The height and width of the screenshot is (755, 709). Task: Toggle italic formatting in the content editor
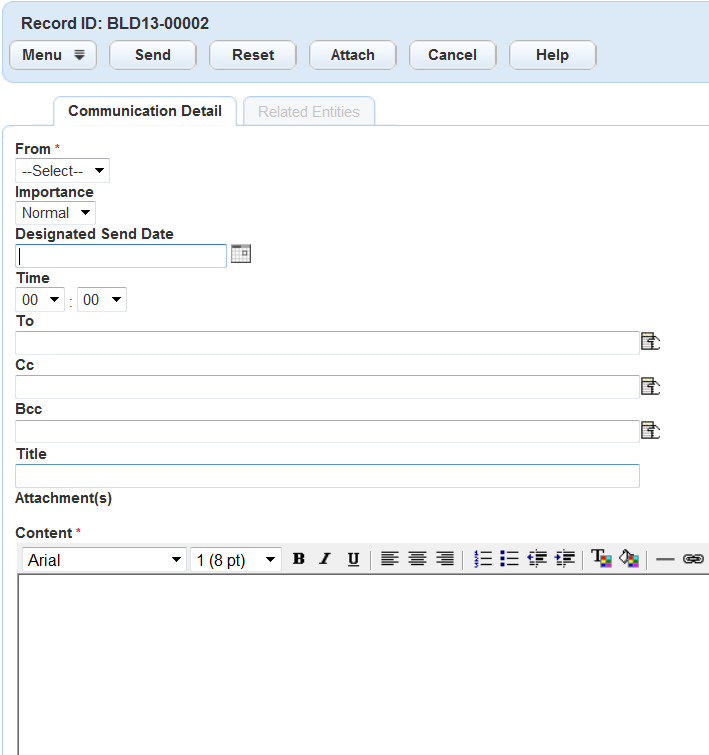click(325, 560)
